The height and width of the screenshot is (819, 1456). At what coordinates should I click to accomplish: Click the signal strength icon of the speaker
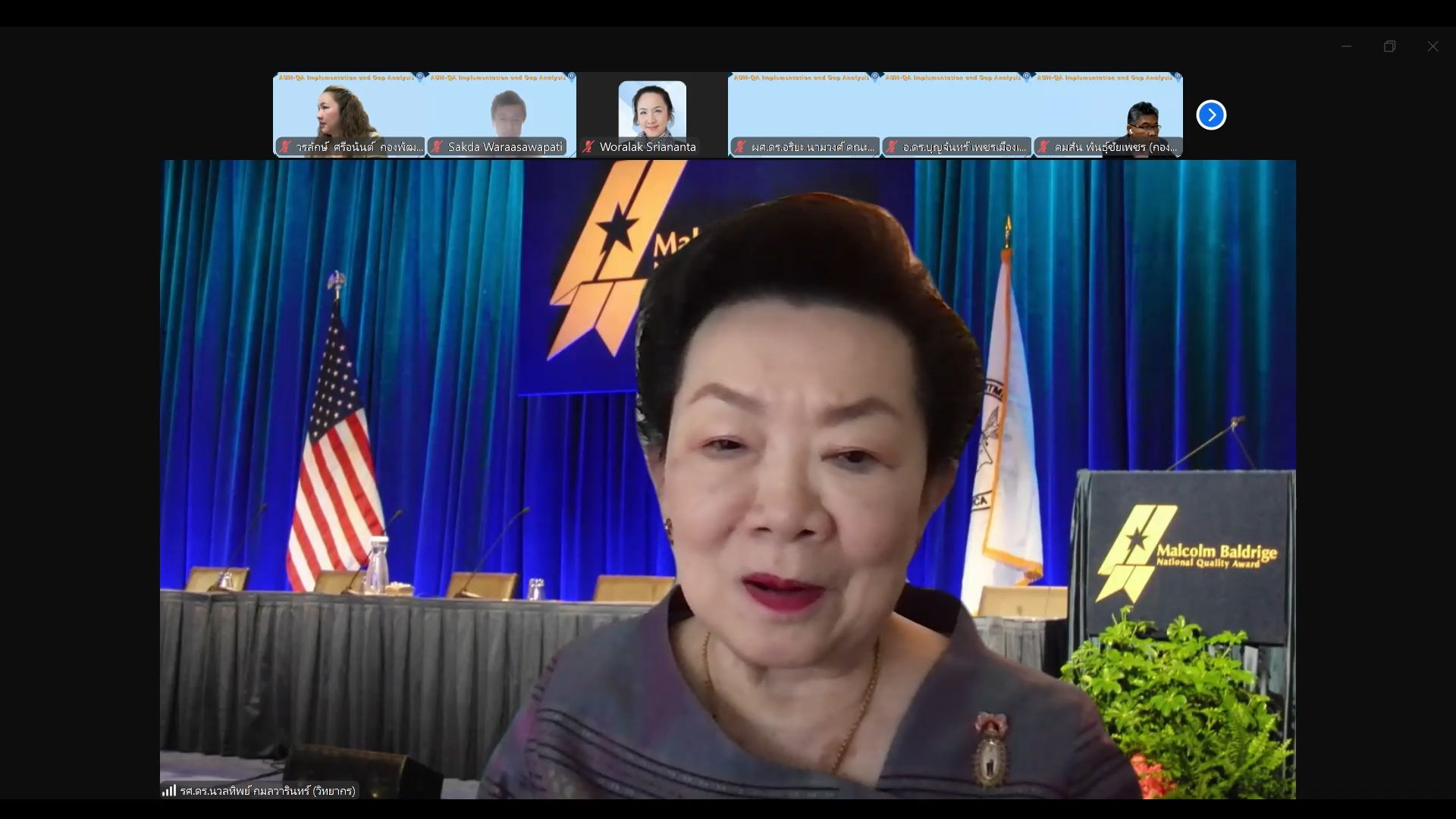pos(169,790)
